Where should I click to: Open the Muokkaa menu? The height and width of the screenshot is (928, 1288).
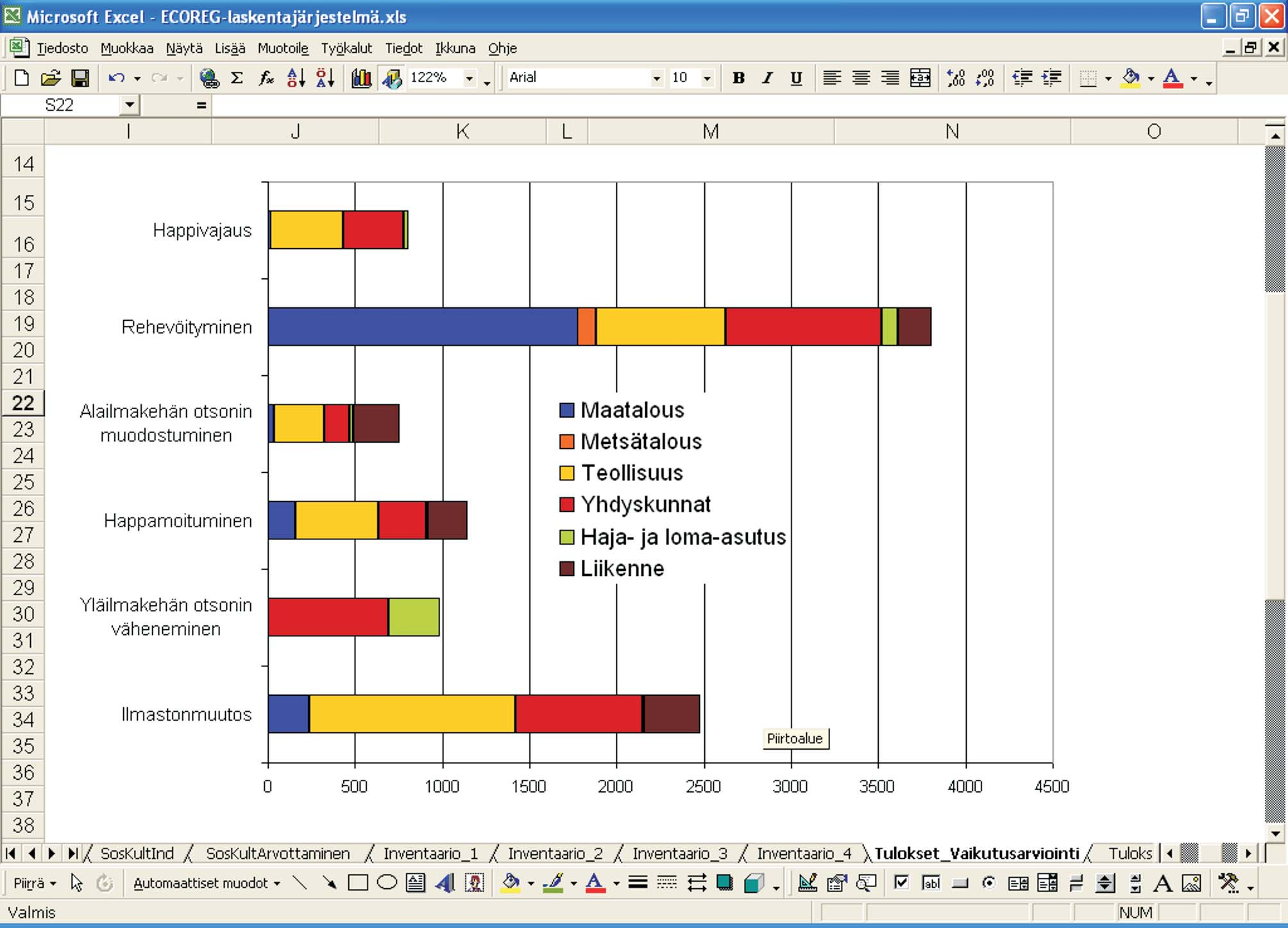pos(127,48)
